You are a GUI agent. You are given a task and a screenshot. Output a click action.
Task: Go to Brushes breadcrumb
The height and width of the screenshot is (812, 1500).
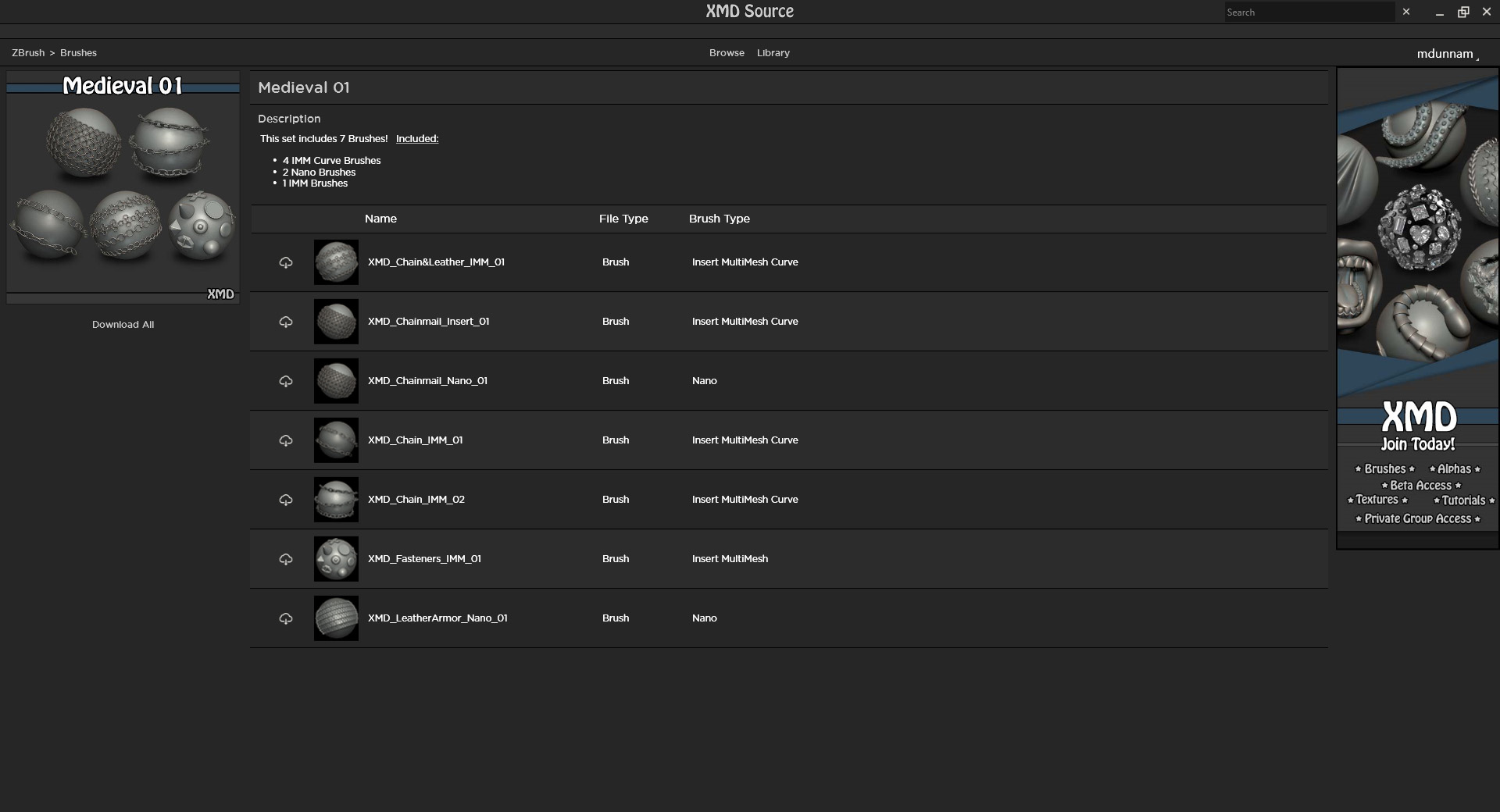[x=78, y=53]
